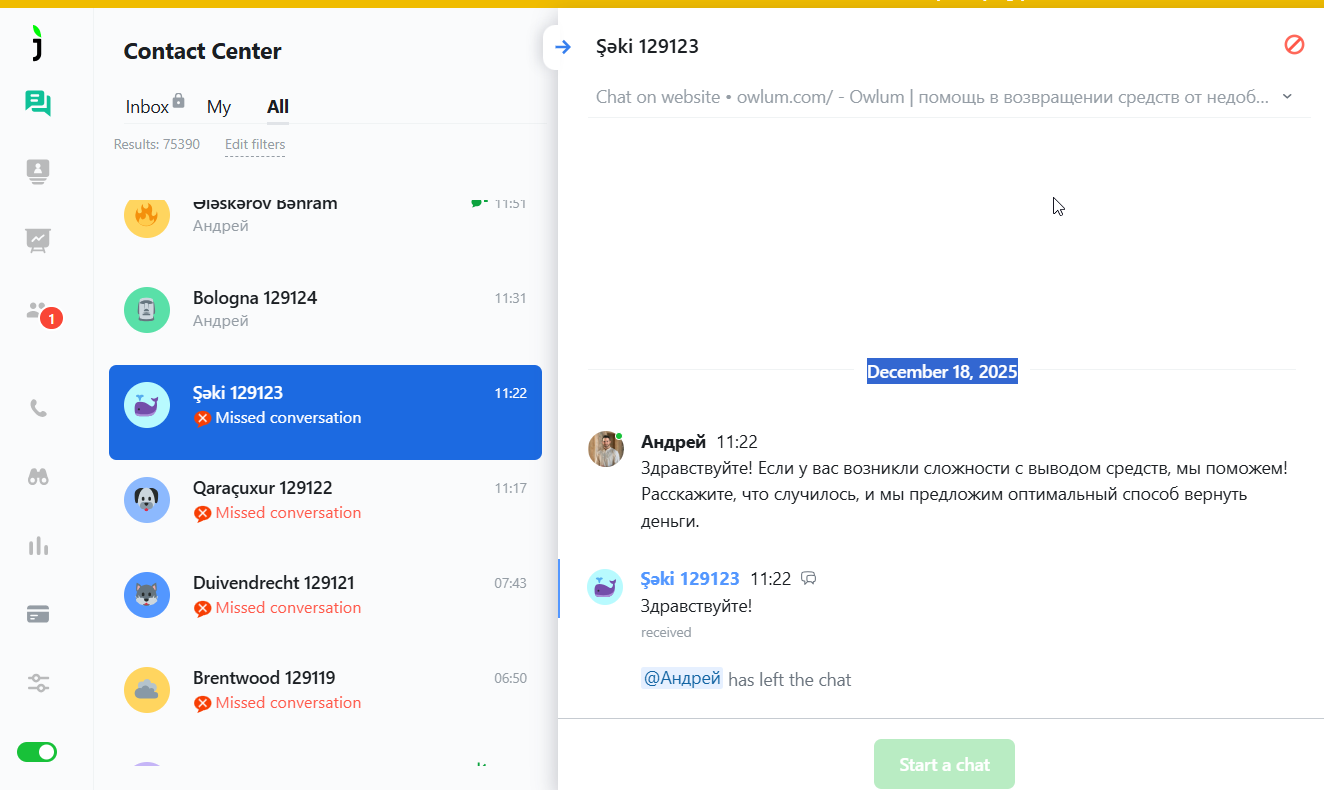Switch to the My tab
Viewport: 1324px width, 790px height.
pyautogui.click(x=219, y=107)
